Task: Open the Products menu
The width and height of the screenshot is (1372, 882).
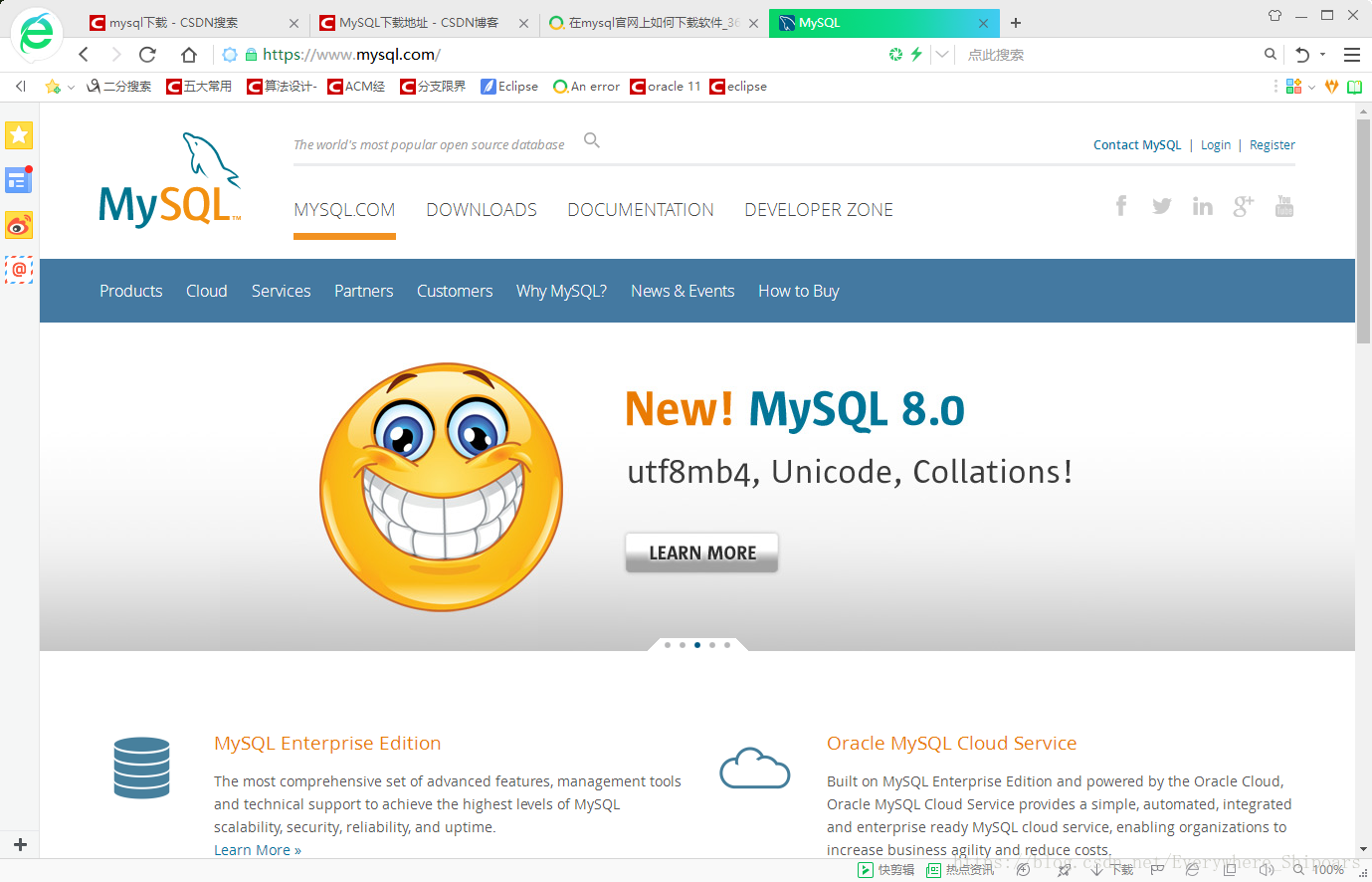Action: [131, 291]
